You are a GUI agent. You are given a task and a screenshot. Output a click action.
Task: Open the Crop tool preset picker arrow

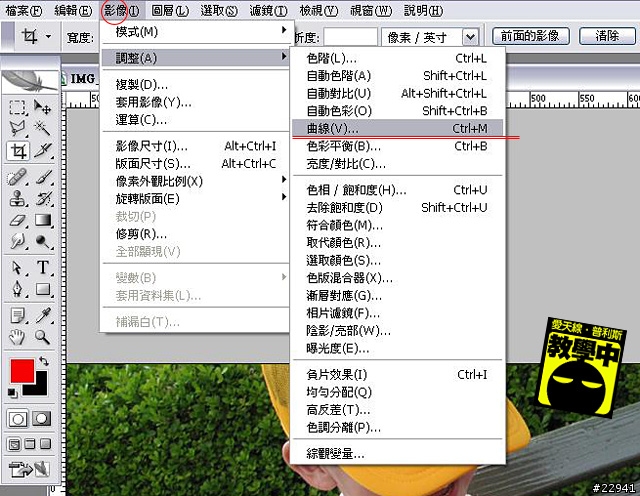pos(49,36)
